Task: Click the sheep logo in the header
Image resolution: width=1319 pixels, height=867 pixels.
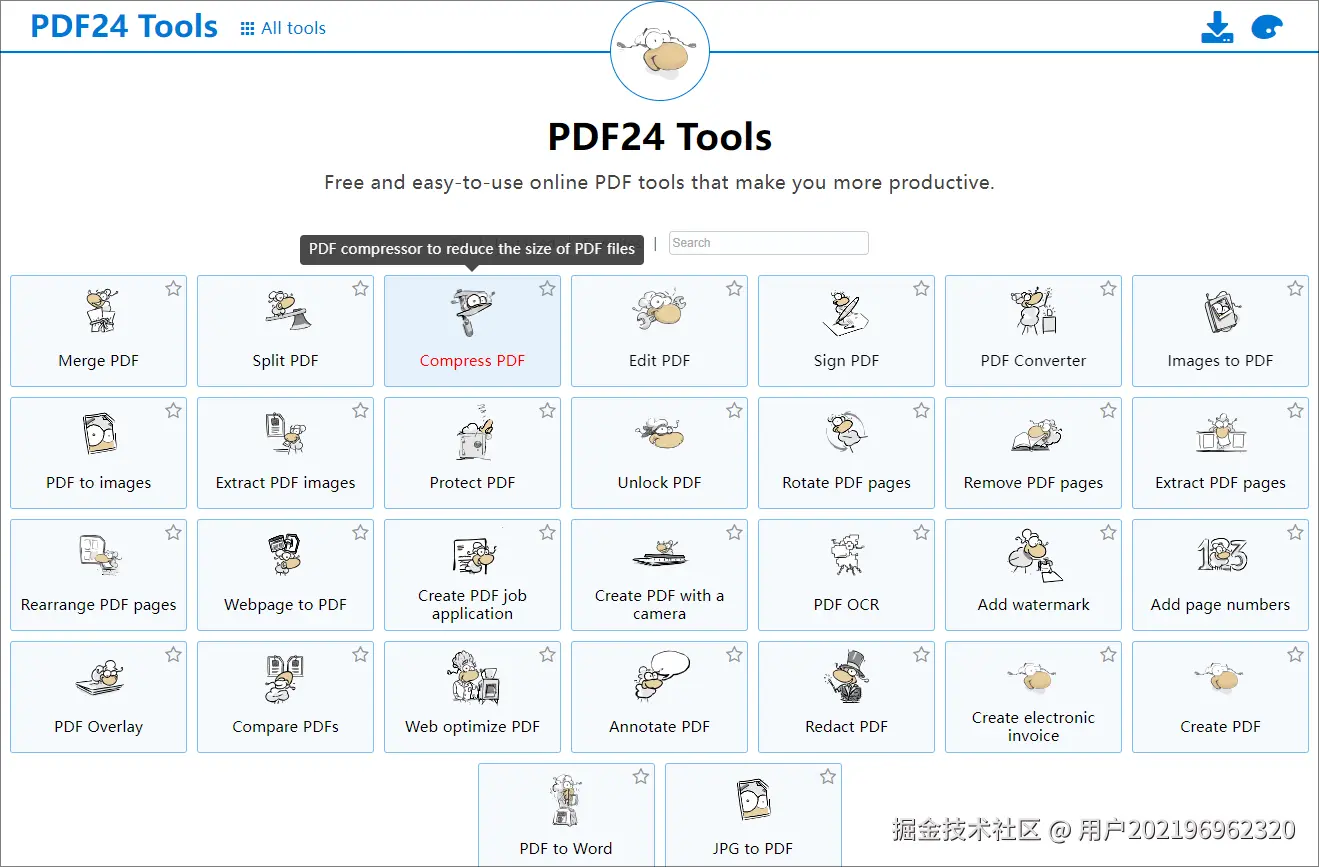Action: tap(660, 52)
